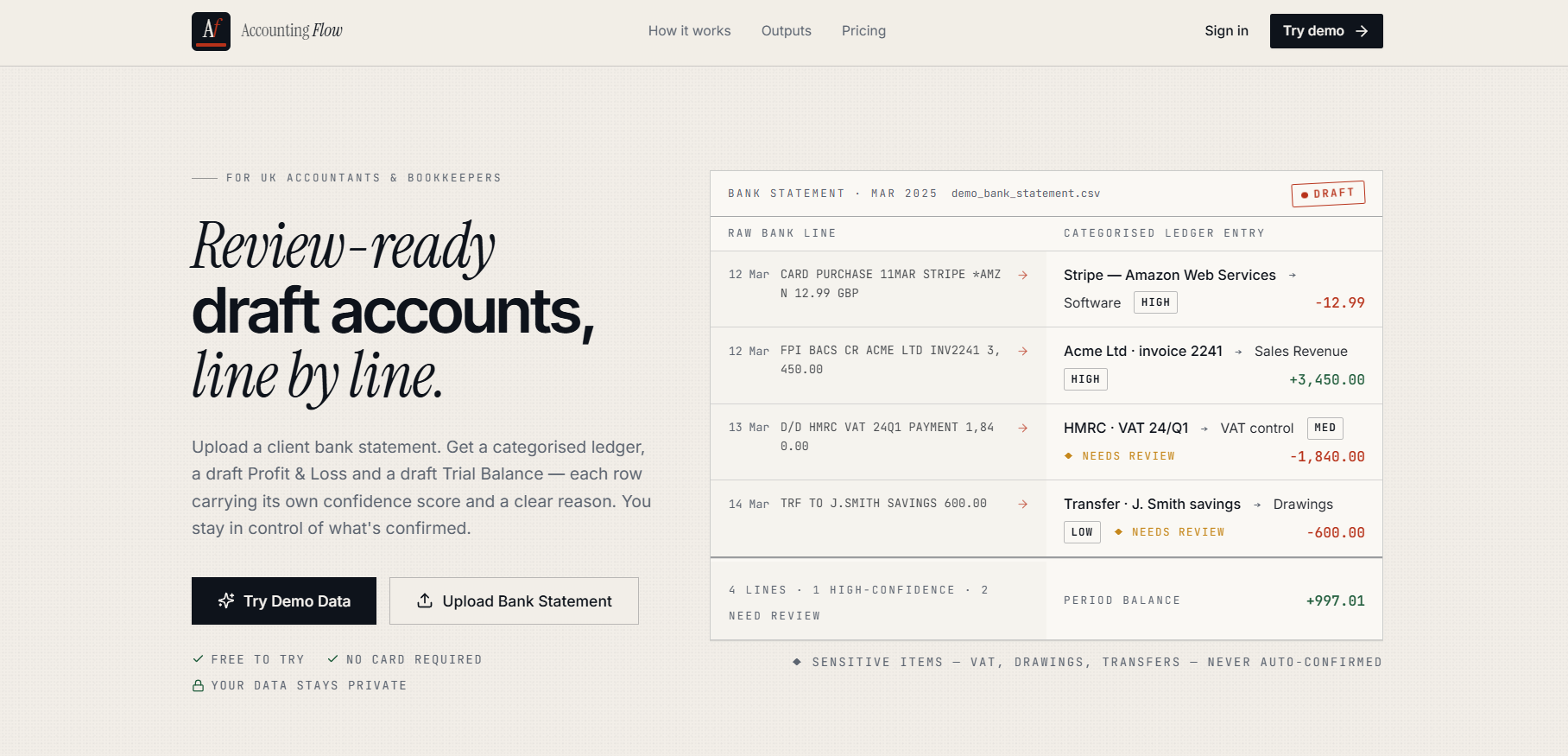1568x756 pixels.
Task: Open the Pricing nav item
Action: click(x=863, y=31)
